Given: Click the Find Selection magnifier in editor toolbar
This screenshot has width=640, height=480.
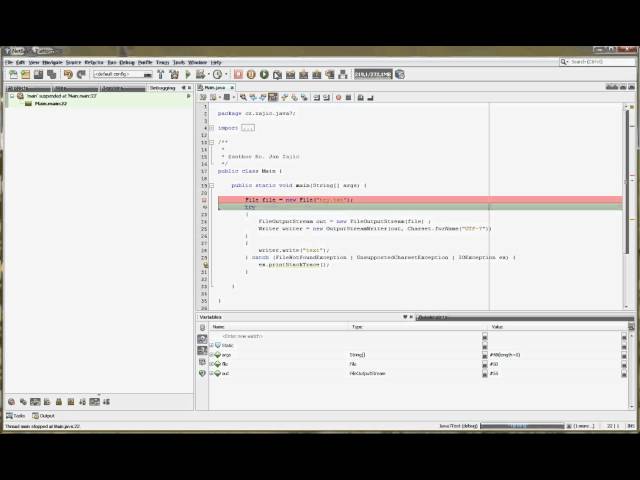Looking at the screenshot, I should point(243,97).
